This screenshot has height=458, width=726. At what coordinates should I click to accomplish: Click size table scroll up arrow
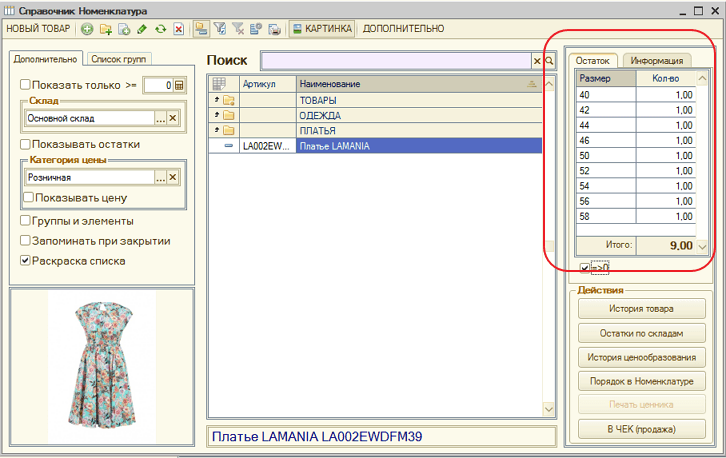pyautogui.click(x=702, y=78)
